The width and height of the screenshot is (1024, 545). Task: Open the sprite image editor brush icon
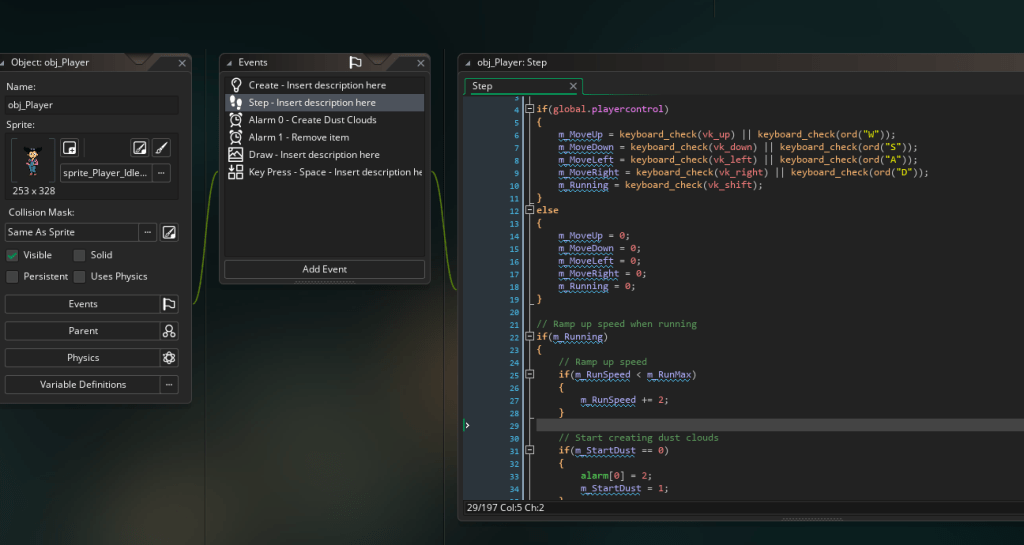161,148
